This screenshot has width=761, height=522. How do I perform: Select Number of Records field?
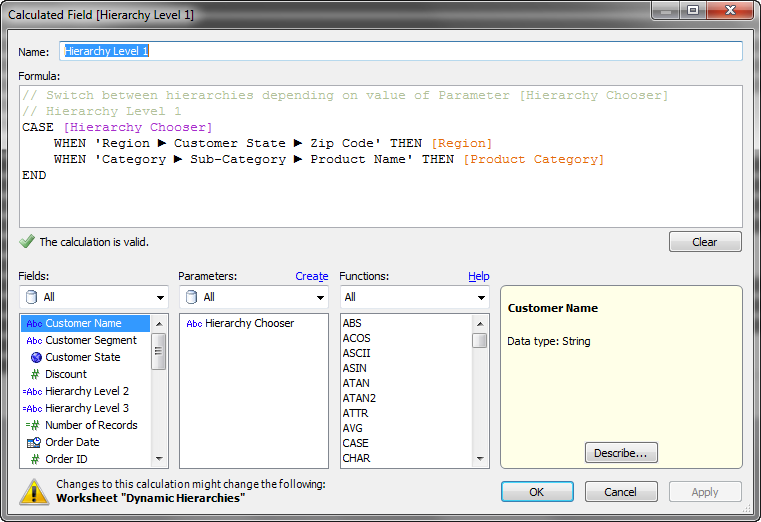85,425
